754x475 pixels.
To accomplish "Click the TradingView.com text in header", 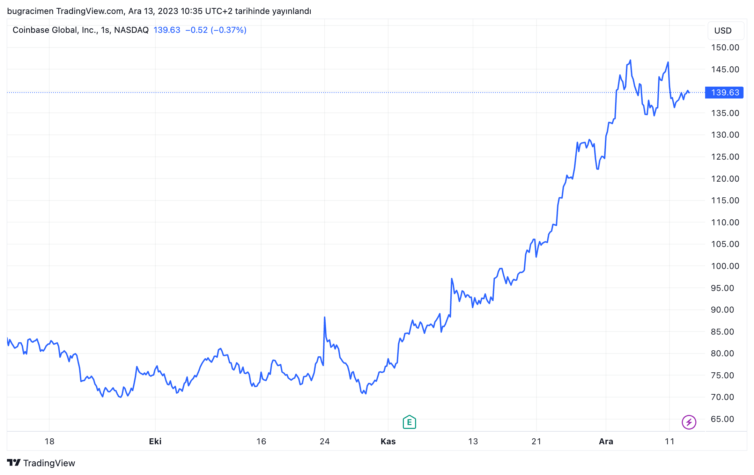I will (92, 11).
